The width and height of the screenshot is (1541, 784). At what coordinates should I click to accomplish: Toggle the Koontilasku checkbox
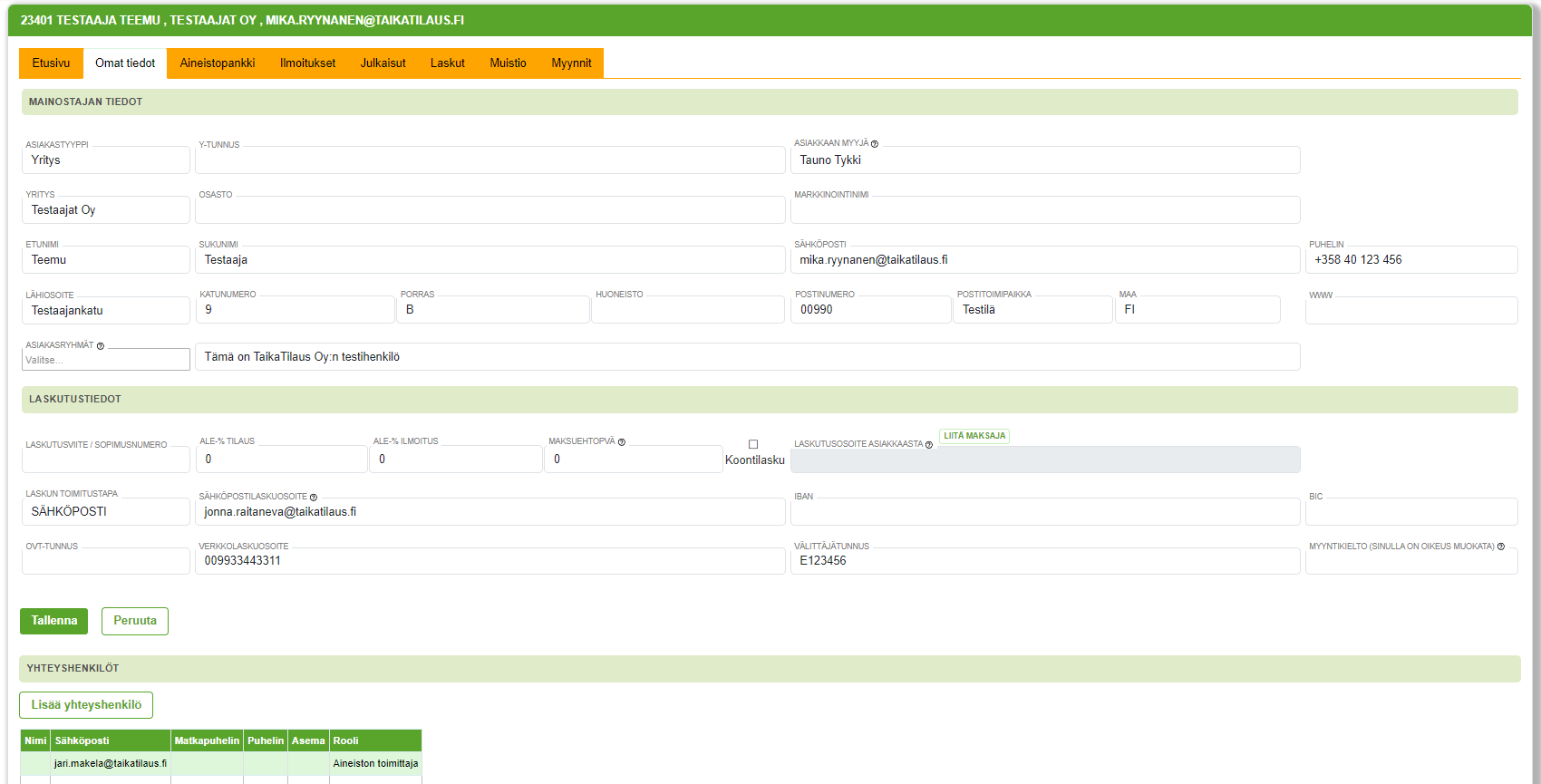pos(753,444)
